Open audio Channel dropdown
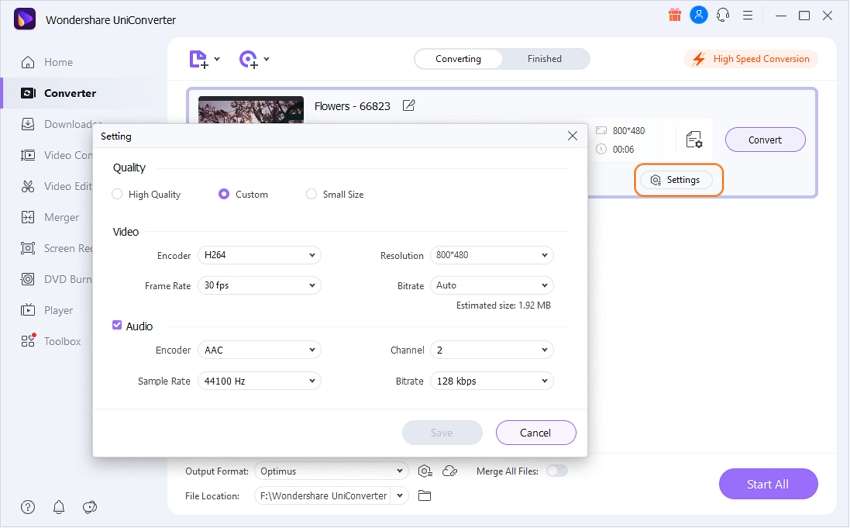 click(x=491, y=350)
